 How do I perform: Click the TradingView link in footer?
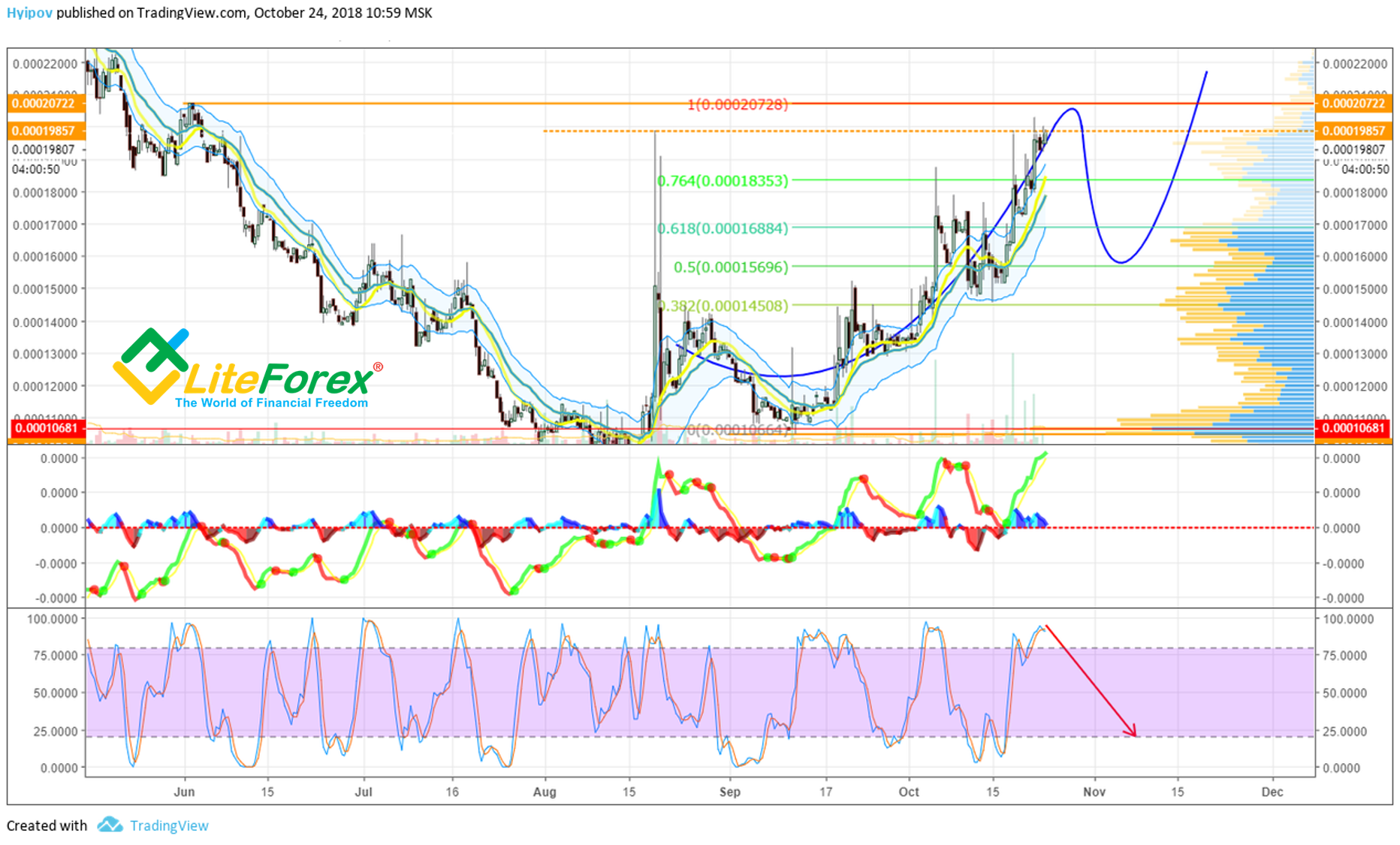(169, 825)
